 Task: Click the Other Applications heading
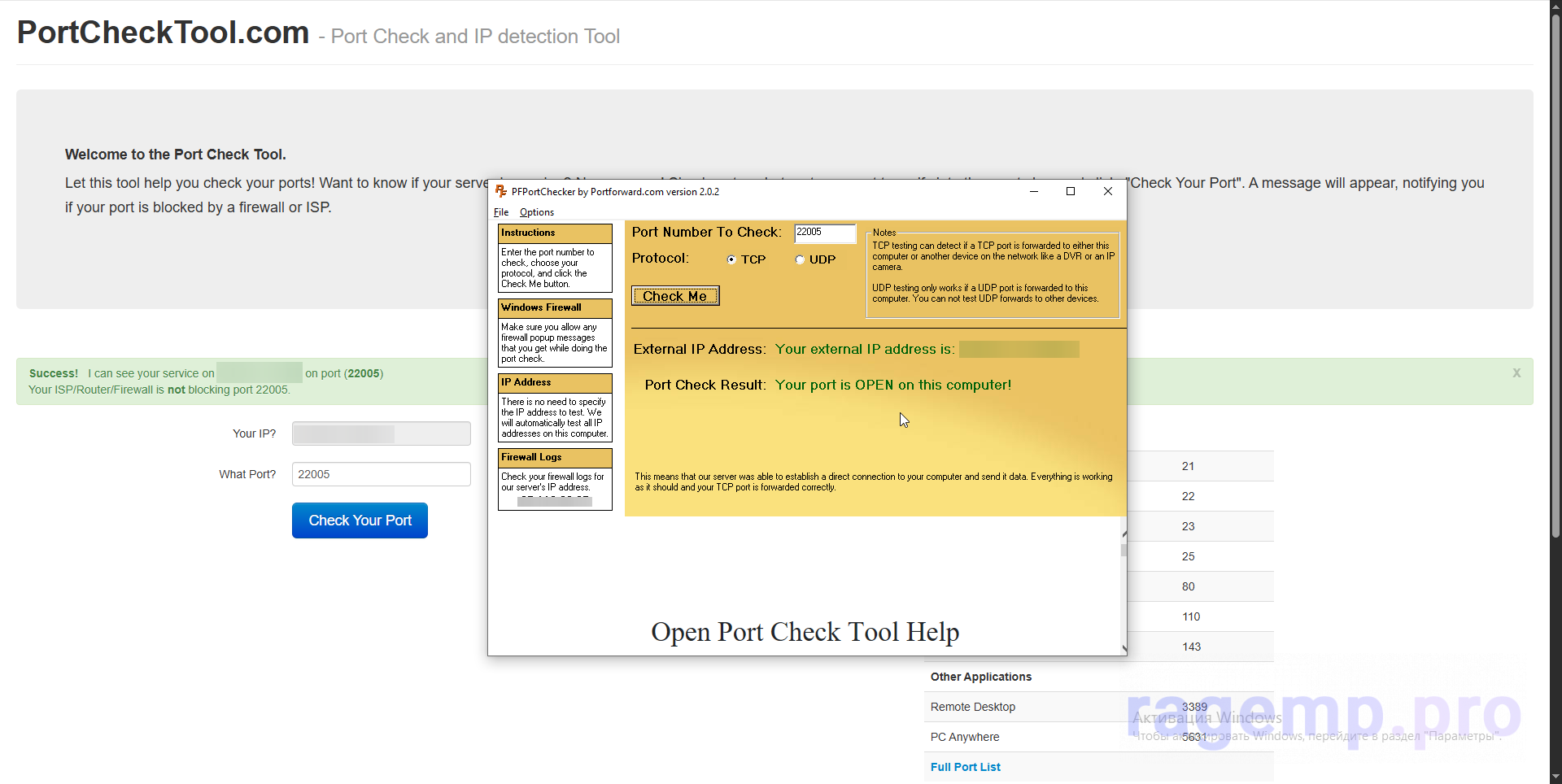pos(981,677)
